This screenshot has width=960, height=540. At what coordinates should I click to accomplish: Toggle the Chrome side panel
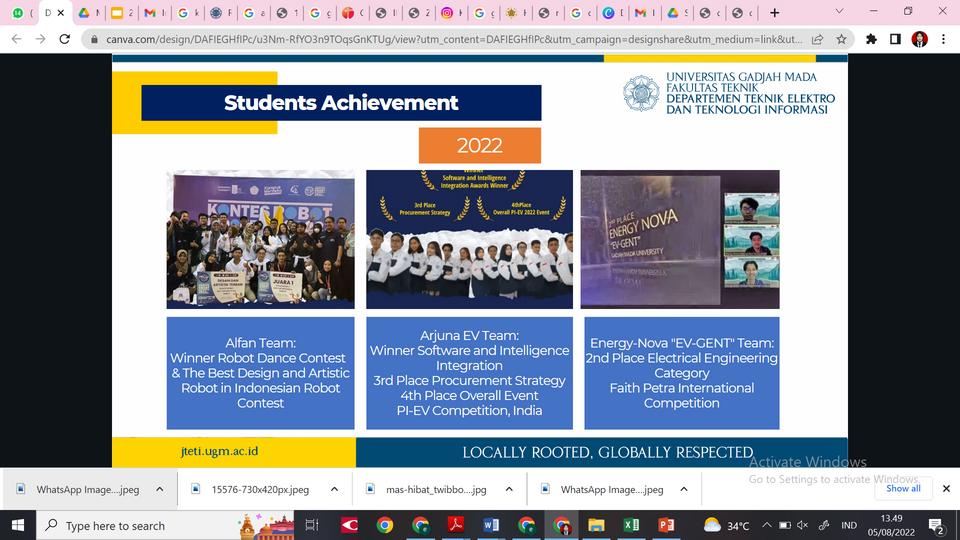(895, 39)
